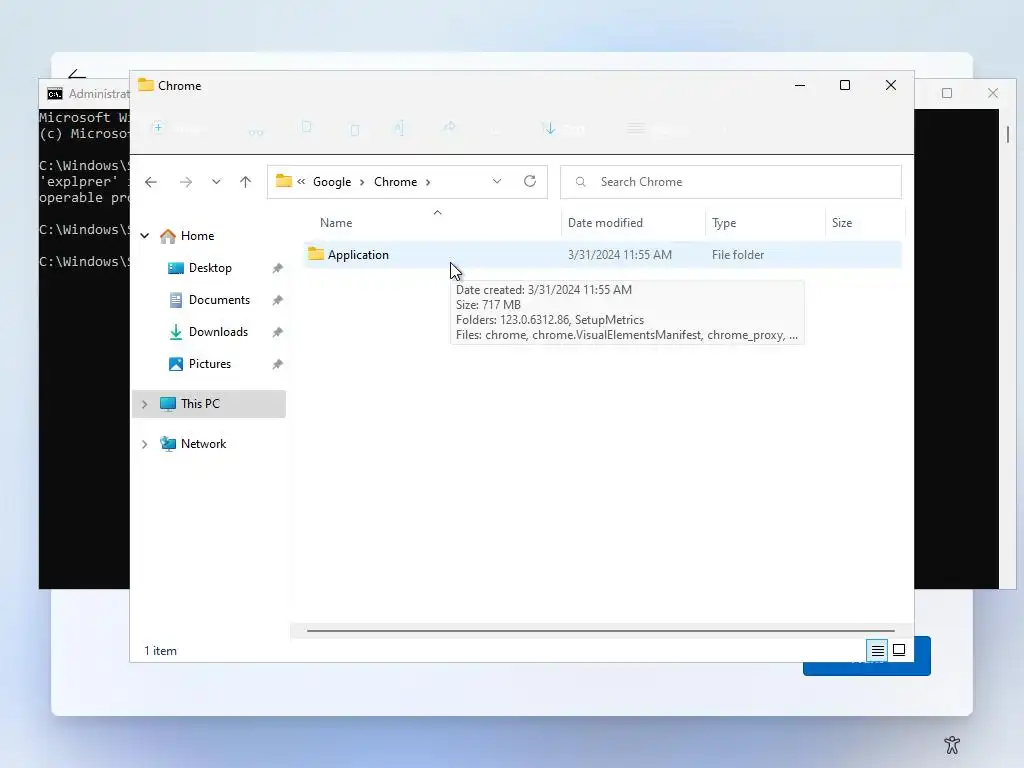The height and width of the screenshot is (768, 1024).
Task: Switch to details view in the status bar
Action: 877,650
